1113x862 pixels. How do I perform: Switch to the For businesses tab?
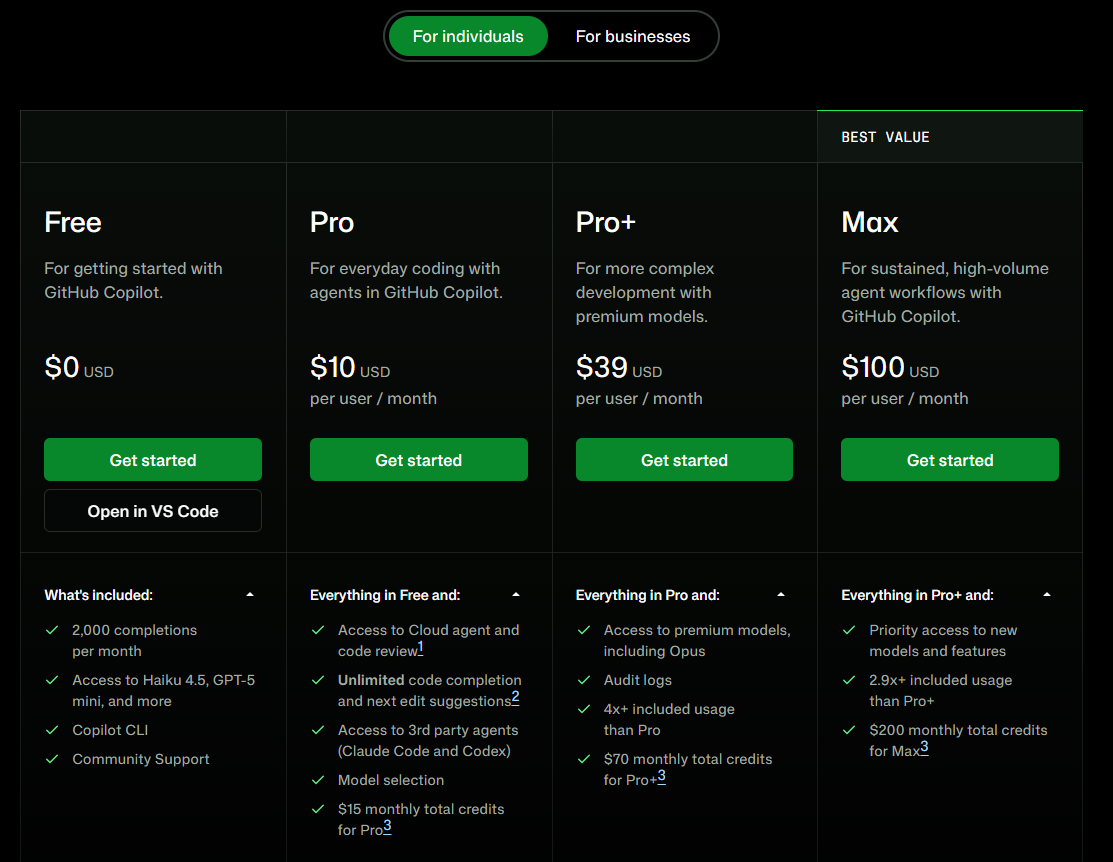tap(632, 36)
